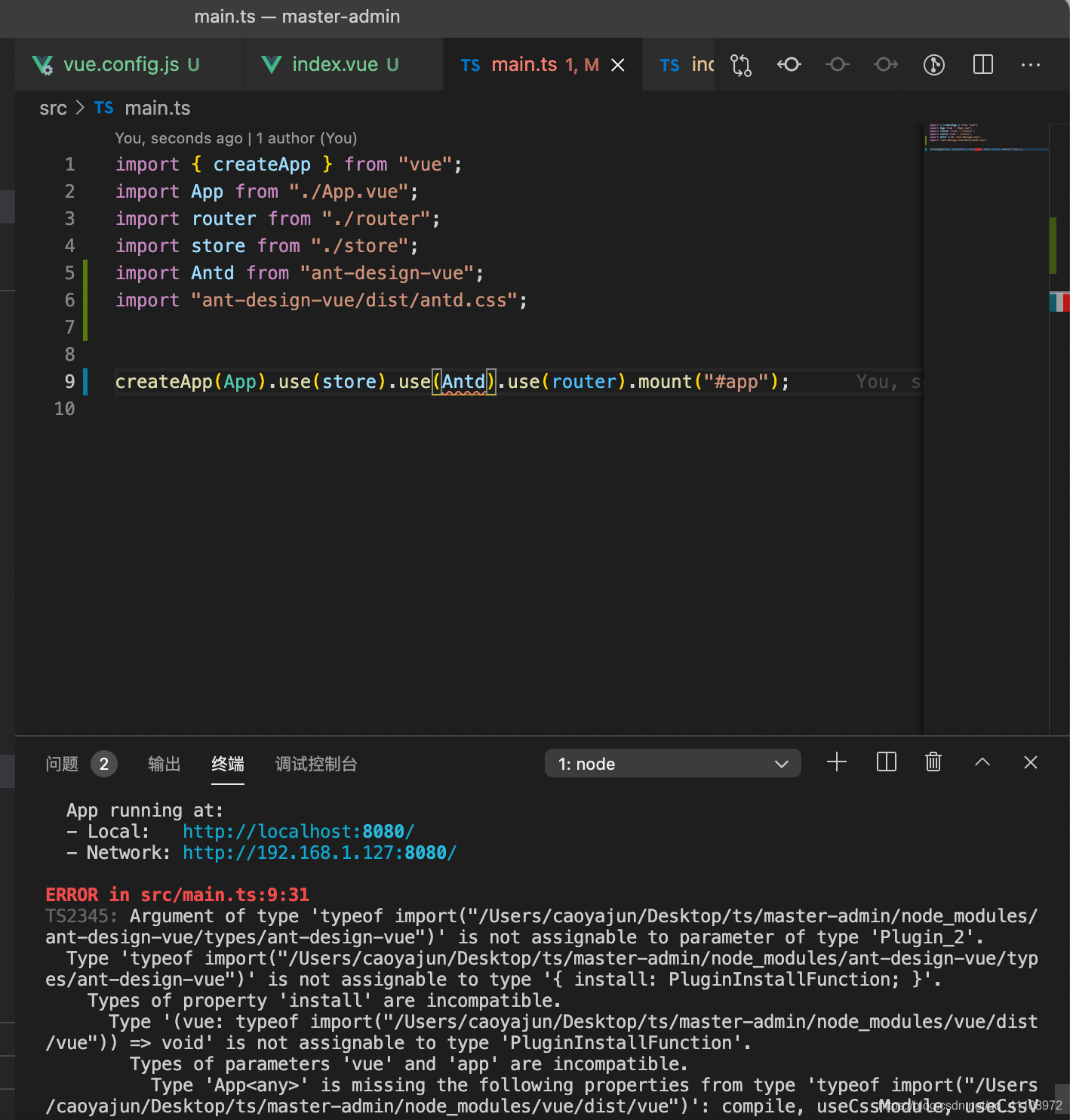Open the GitLens file annotations icon
The height and width of the screenshot is (1120, 1070).
(x=934, y=65)
